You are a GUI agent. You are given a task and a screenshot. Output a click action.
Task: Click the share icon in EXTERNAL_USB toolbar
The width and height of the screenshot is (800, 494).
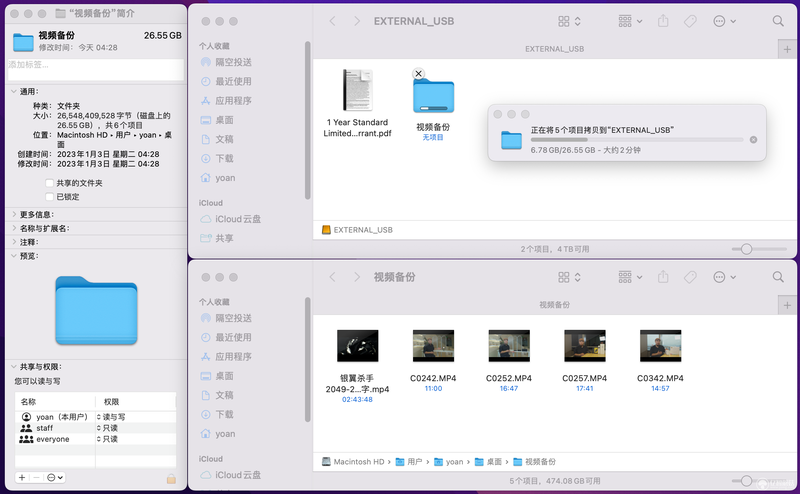pyautogui.click(x=663, y=21)
